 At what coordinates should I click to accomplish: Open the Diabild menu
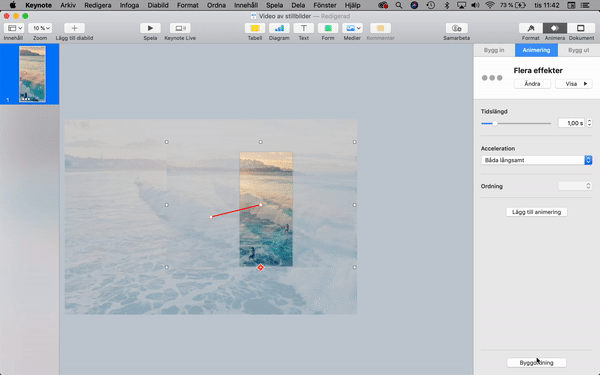[x=158, y=5]
